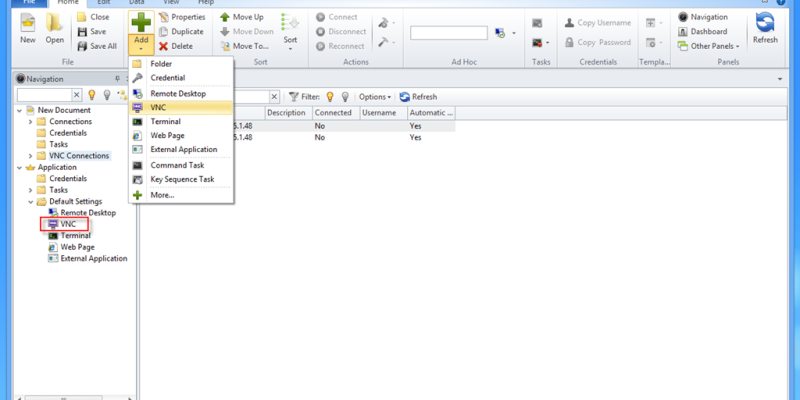Toggle the dim lightbulb filter in content toolbar
This screenshot has height=400, width=800.
[x=346, y=97]
